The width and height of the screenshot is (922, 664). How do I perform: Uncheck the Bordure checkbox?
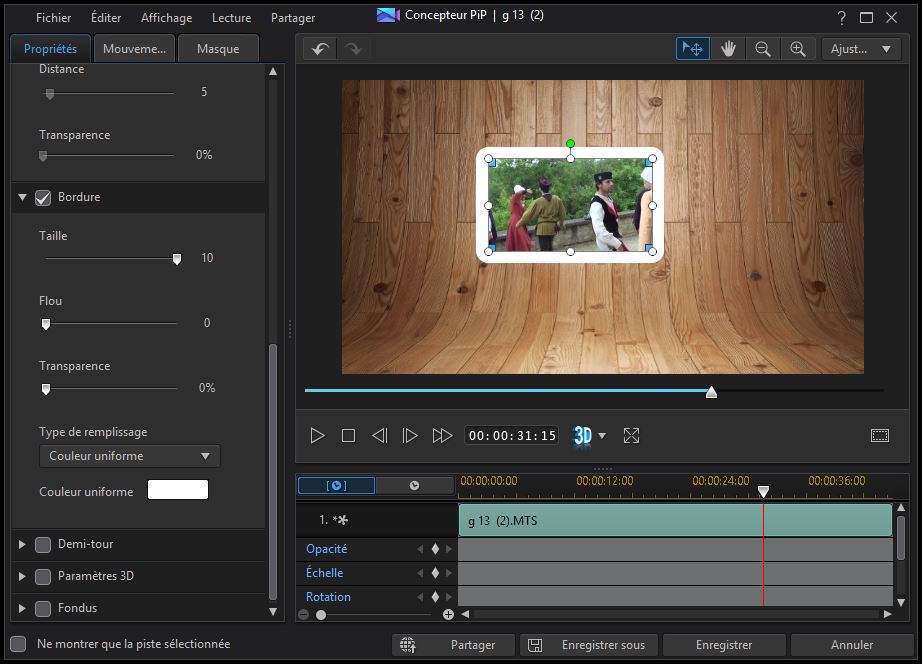click(x=43, y=198)
